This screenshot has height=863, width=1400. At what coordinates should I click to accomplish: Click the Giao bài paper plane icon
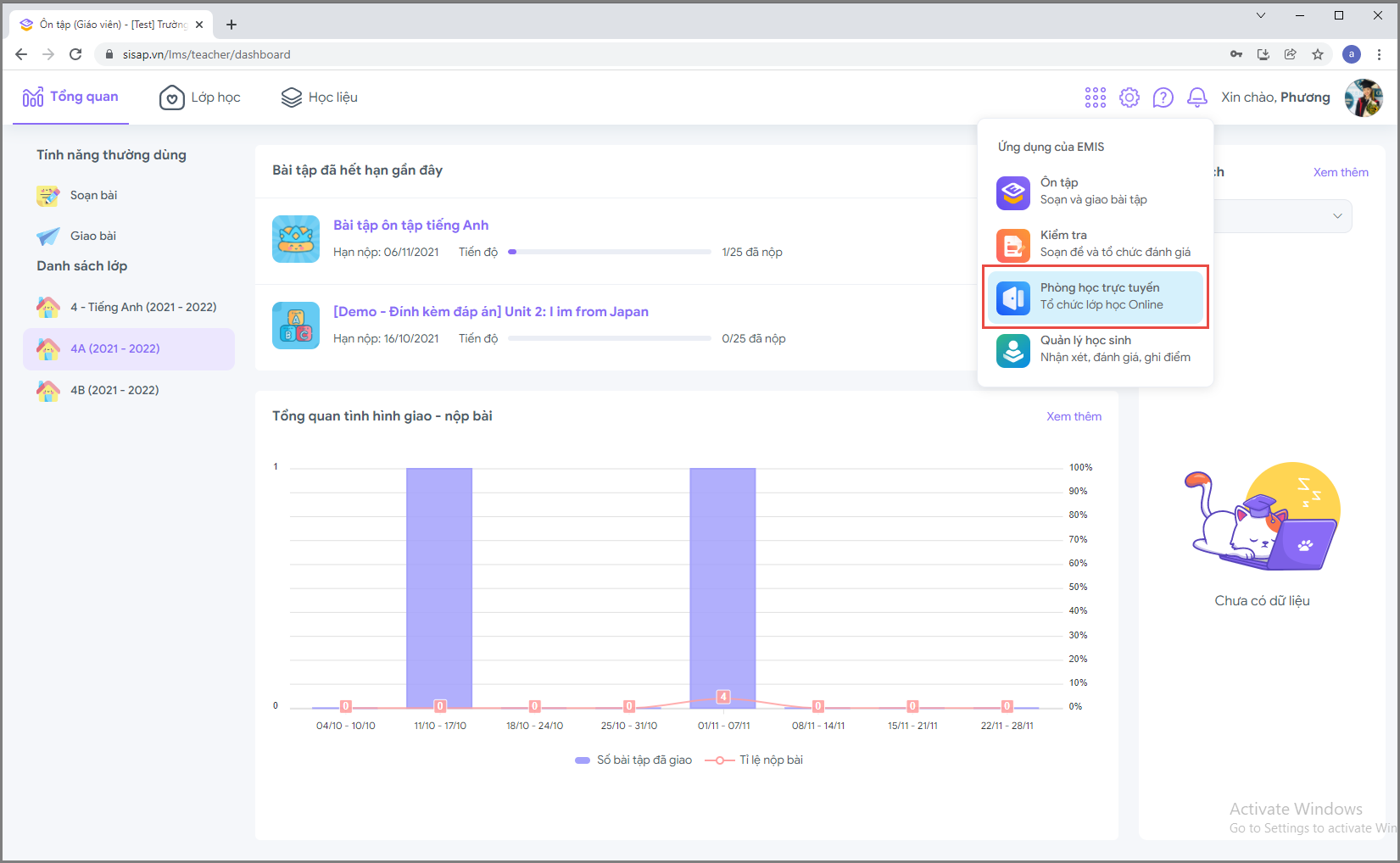(47, 237)
